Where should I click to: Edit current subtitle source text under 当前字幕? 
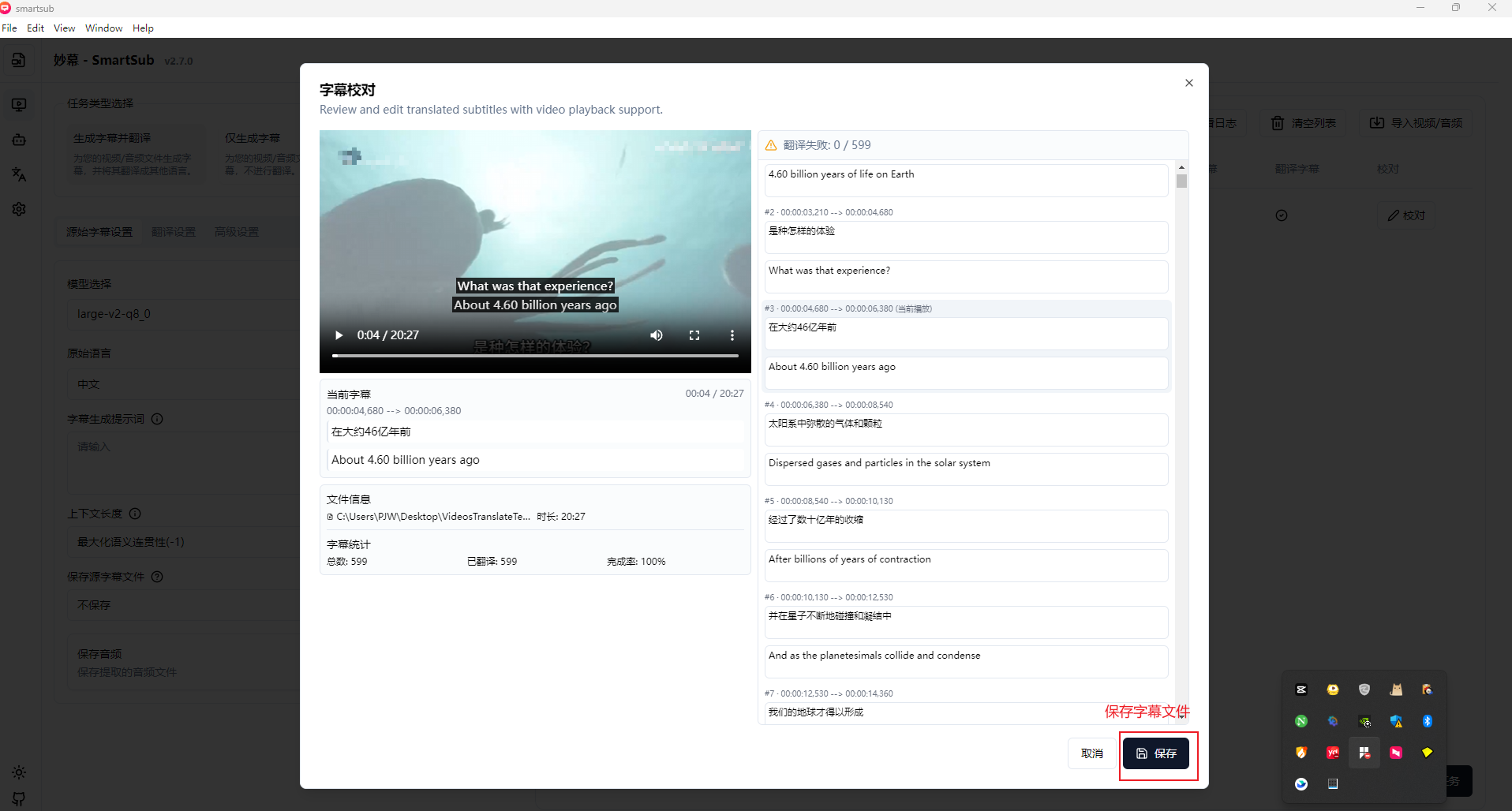(535, 432)
